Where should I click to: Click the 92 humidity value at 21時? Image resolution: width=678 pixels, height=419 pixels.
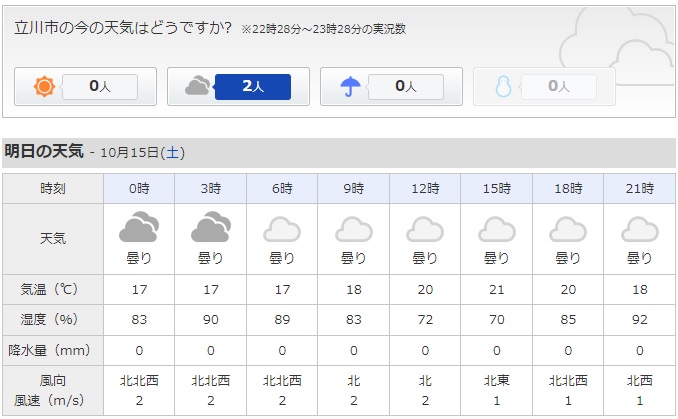point(640,320)
